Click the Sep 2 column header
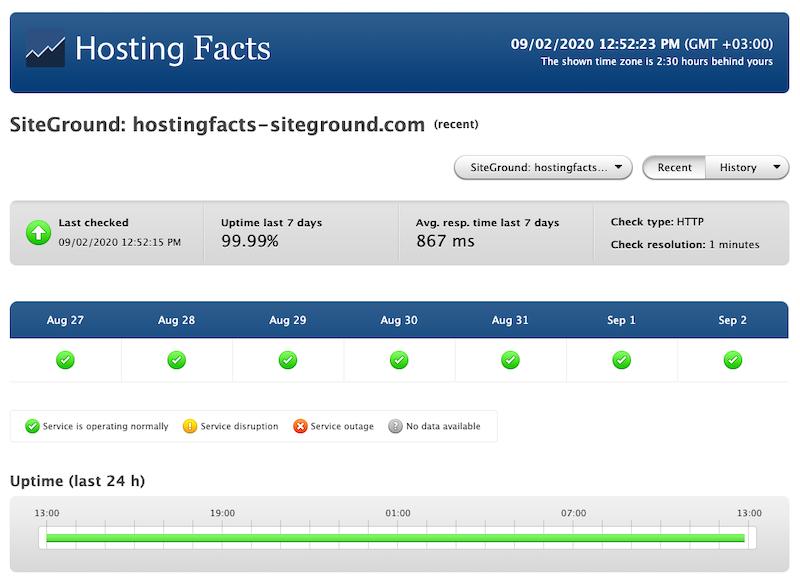Image resolution: width=800 pixels, height=582 pixels. pyautogui.click(x=733, y=320)
